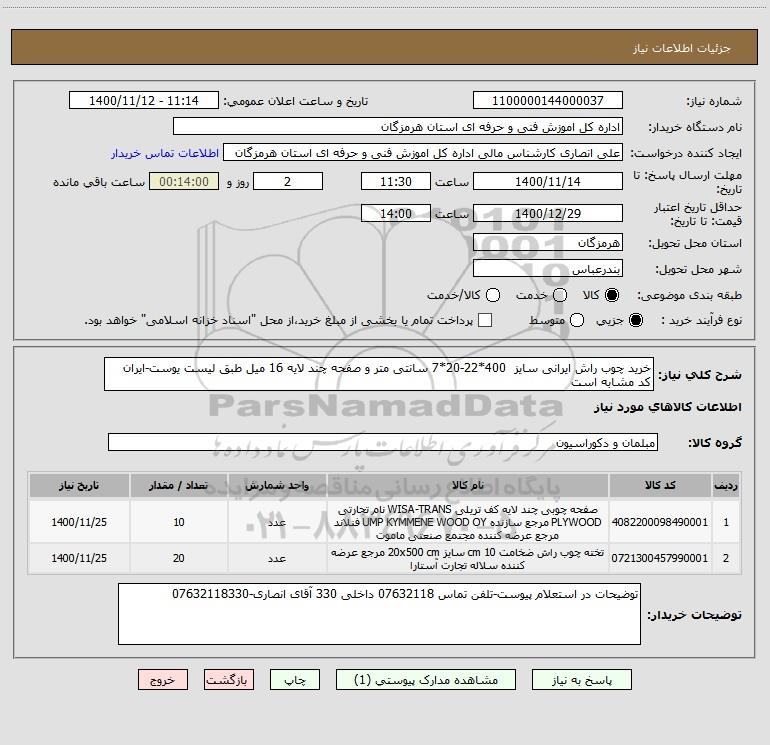Click the response deadline date 1400/11/14 field
This screenshot has width=770, height=745.
coord(548,182)
